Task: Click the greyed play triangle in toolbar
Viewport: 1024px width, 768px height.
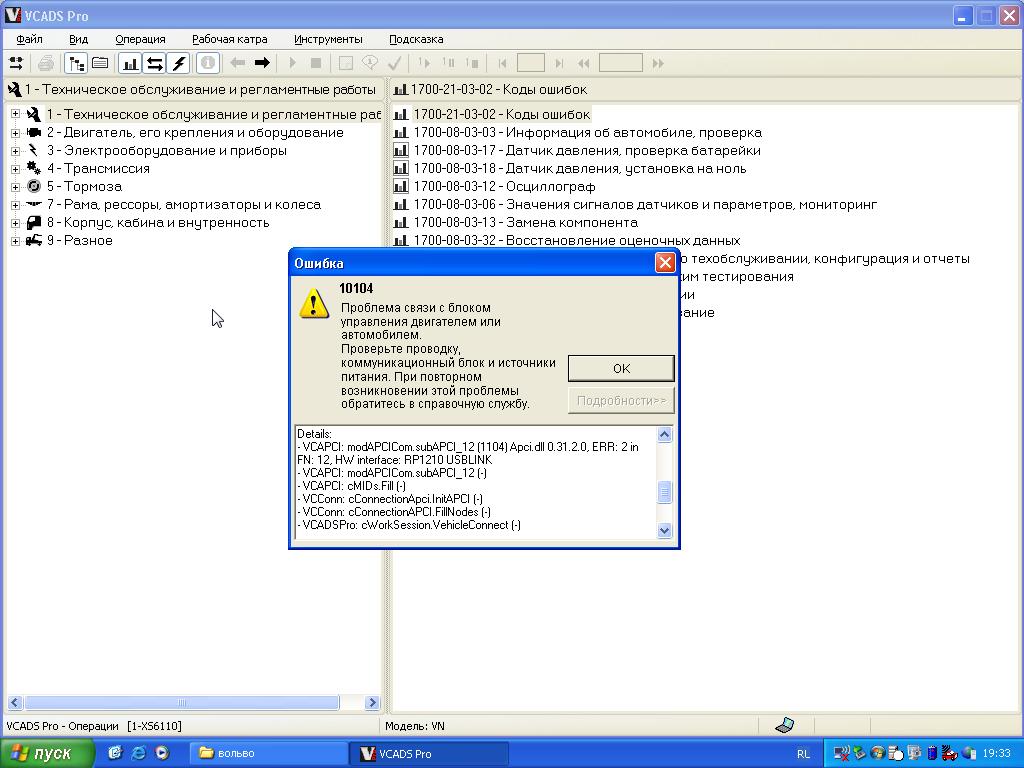Action: click(x=293, y=63)
